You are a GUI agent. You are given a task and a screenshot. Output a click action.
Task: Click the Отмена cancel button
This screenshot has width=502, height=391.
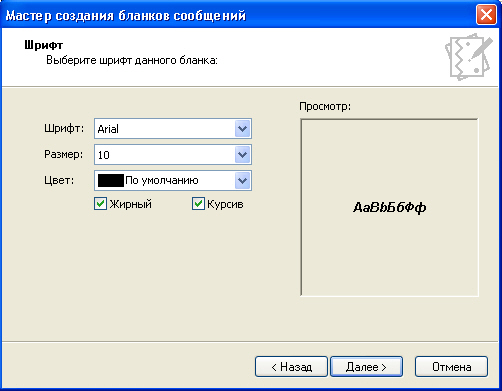tap(451, 367)
